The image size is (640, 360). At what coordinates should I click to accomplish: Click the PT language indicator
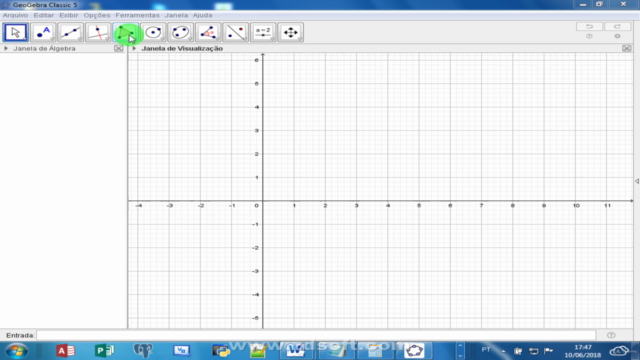click(486, 350)
